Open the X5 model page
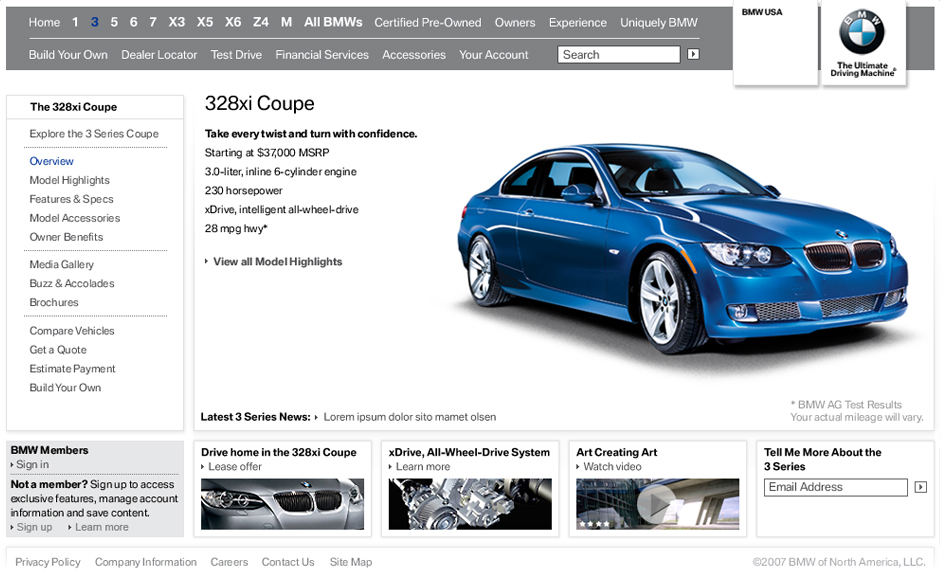This screenshot has height=575, width=940. click(204, 22)
